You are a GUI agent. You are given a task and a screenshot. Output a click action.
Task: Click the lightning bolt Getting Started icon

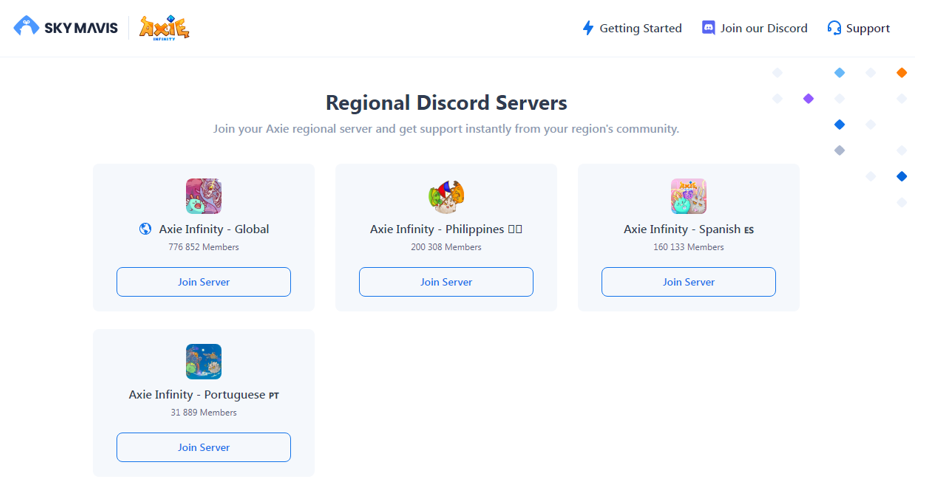coord(588,28)
